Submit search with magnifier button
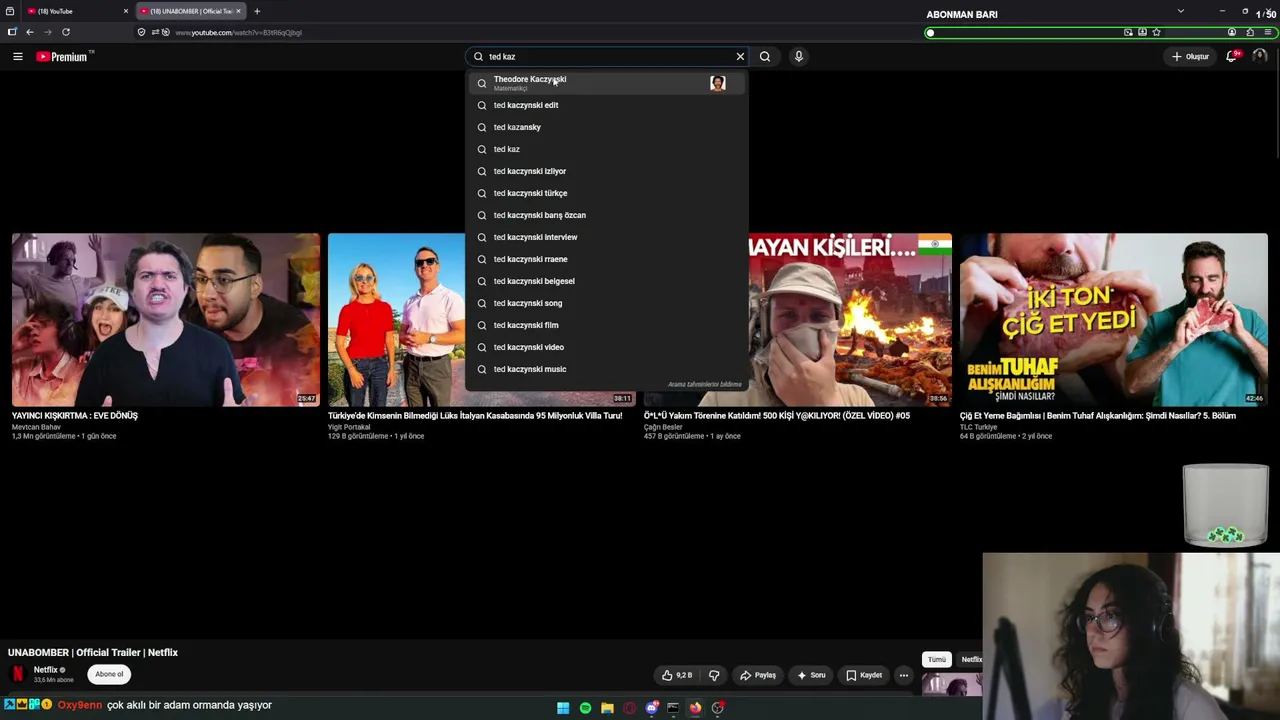1280x720 pixels. click(765, 57)
